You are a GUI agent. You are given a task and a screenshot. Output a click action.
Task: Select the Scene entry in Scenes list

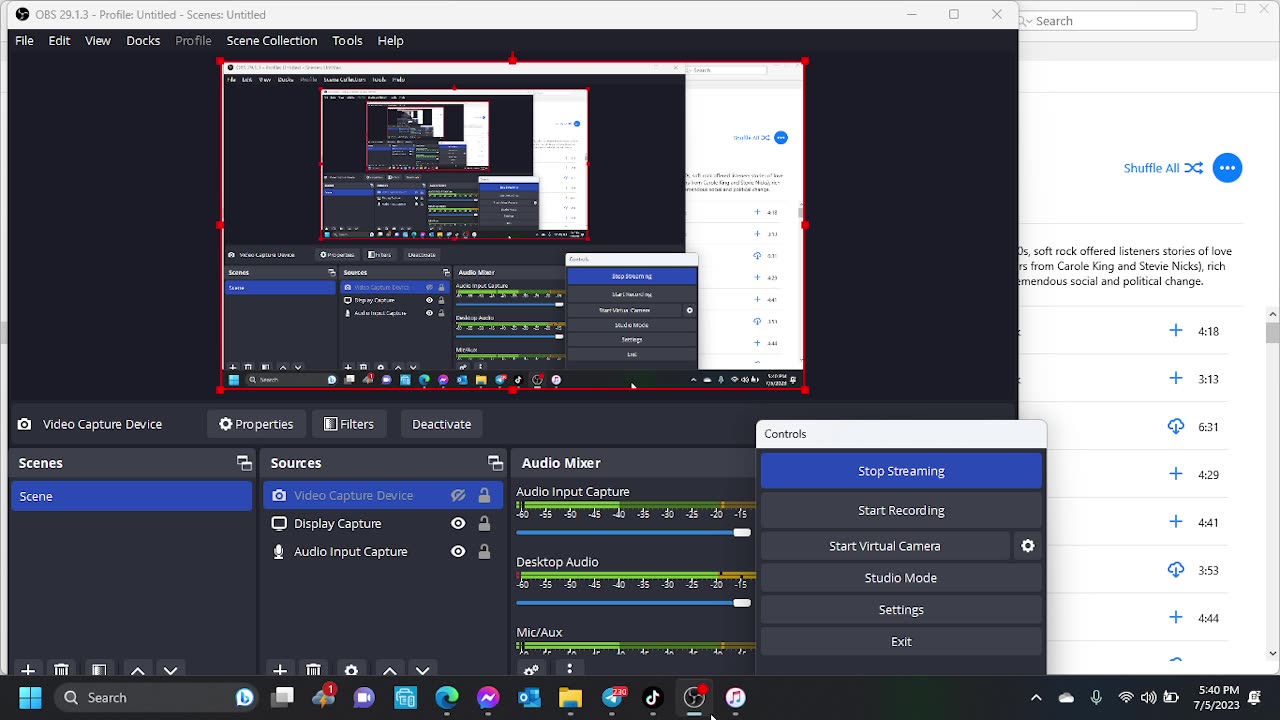point(132,496)
